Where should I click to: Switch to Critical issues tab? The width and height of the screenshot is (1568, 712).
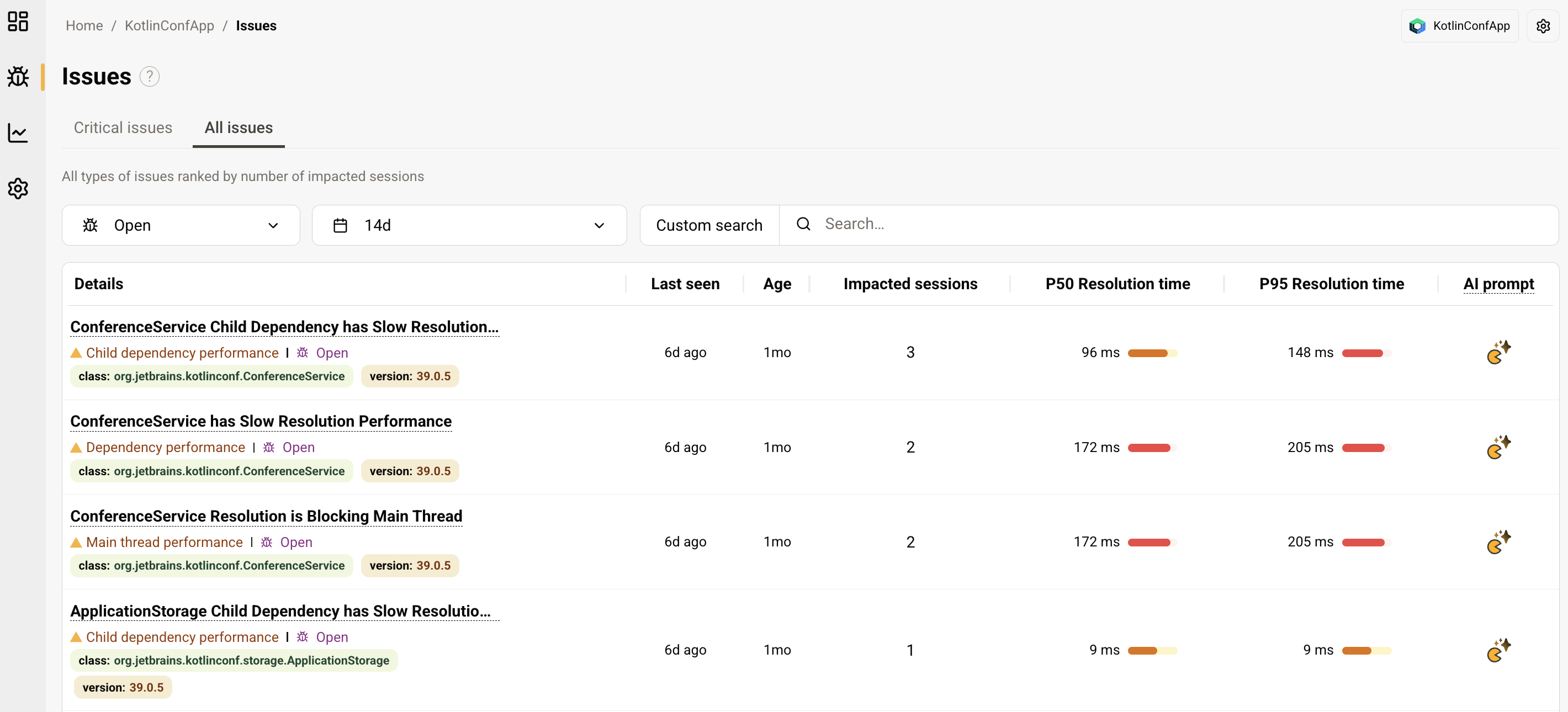(123, 128)
